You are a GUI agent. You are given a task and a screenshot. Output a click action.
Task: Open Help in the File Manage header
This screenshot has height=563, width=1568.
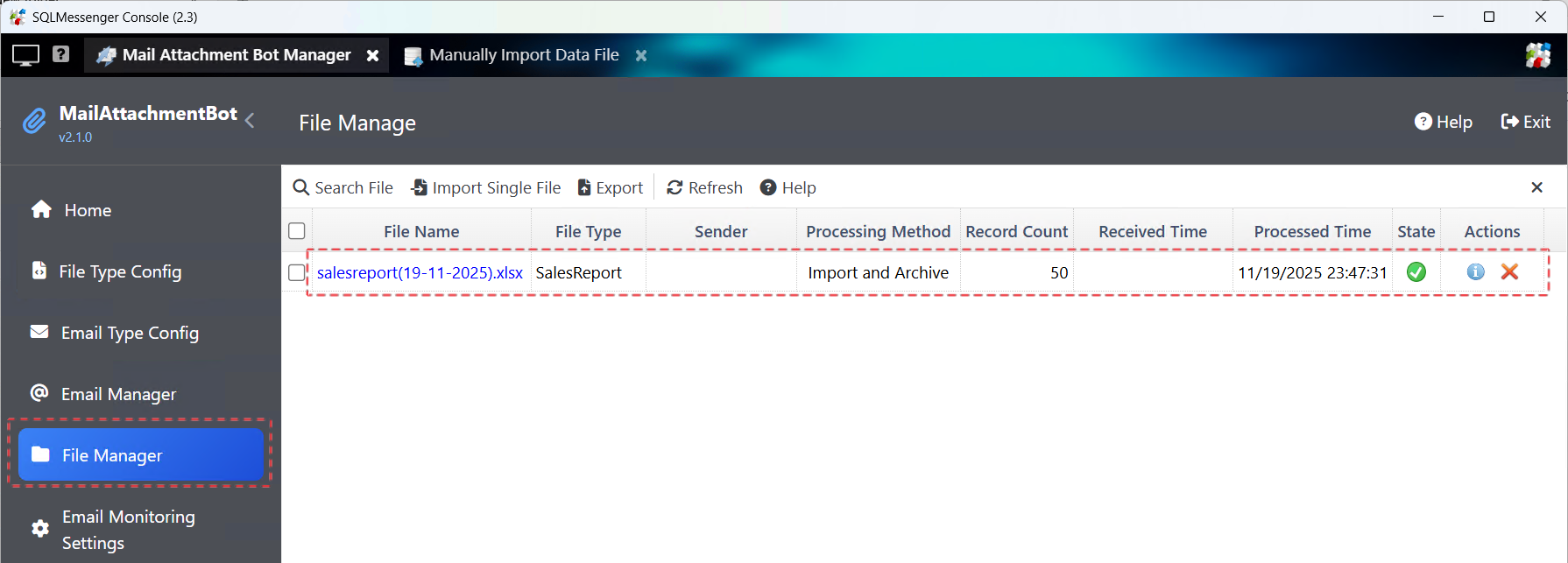pyautogui.click(x=1444, y=122)
